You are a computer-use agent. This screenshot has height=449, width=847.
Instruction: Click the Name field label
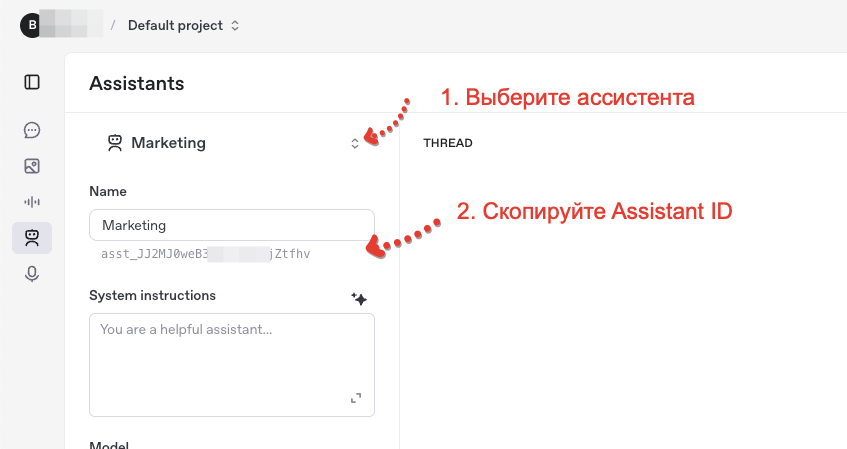108,191
